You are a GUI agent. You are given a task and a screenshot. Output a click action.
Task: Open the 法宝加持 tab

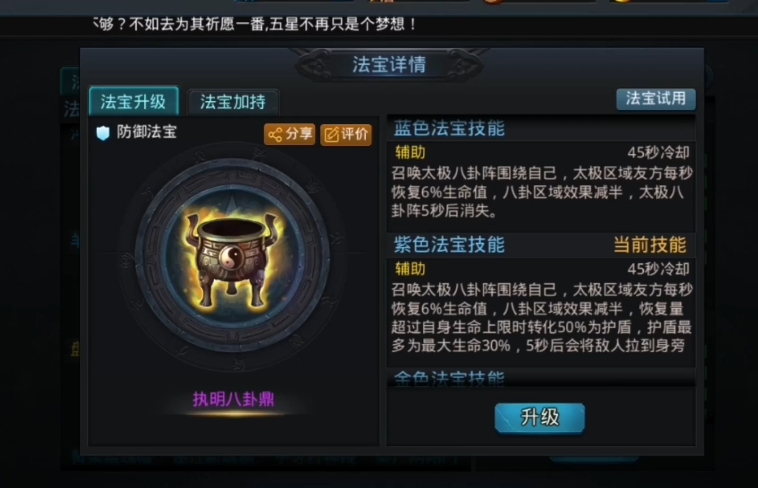tap(233, 102)
